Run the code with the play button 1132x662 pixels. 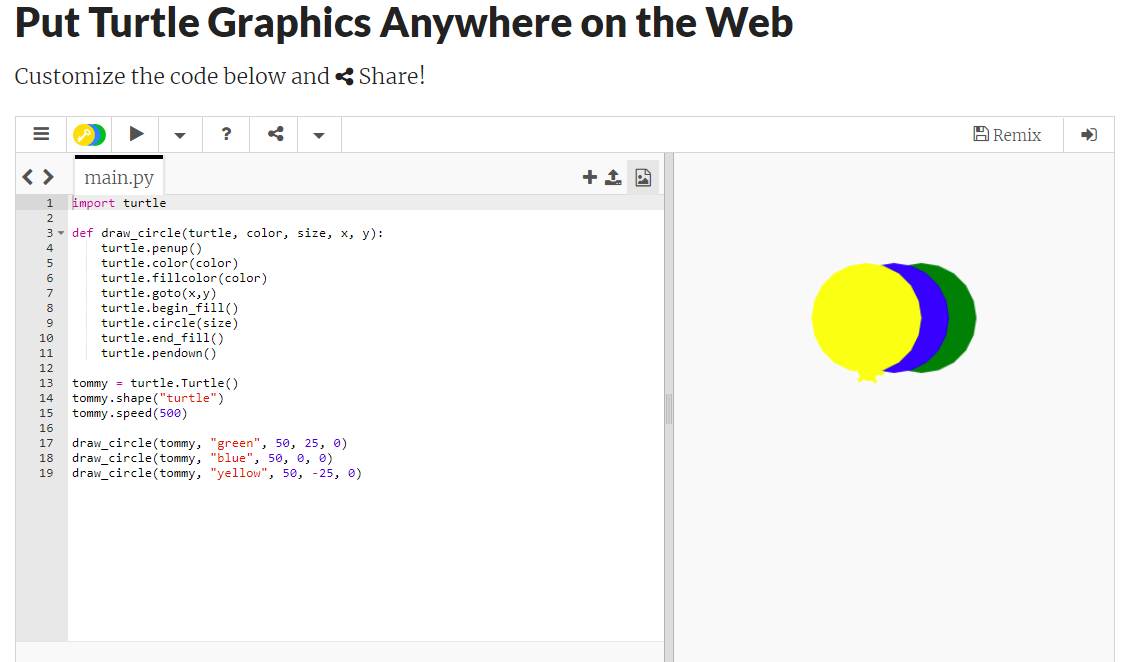coord(137,134)
